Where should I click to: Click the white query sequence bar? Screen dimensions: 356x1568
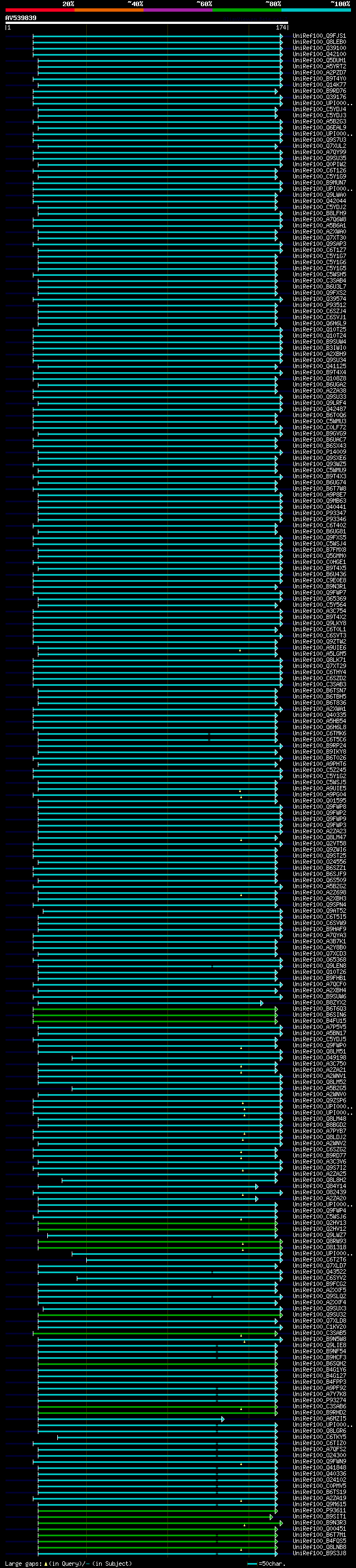point(147,23)
